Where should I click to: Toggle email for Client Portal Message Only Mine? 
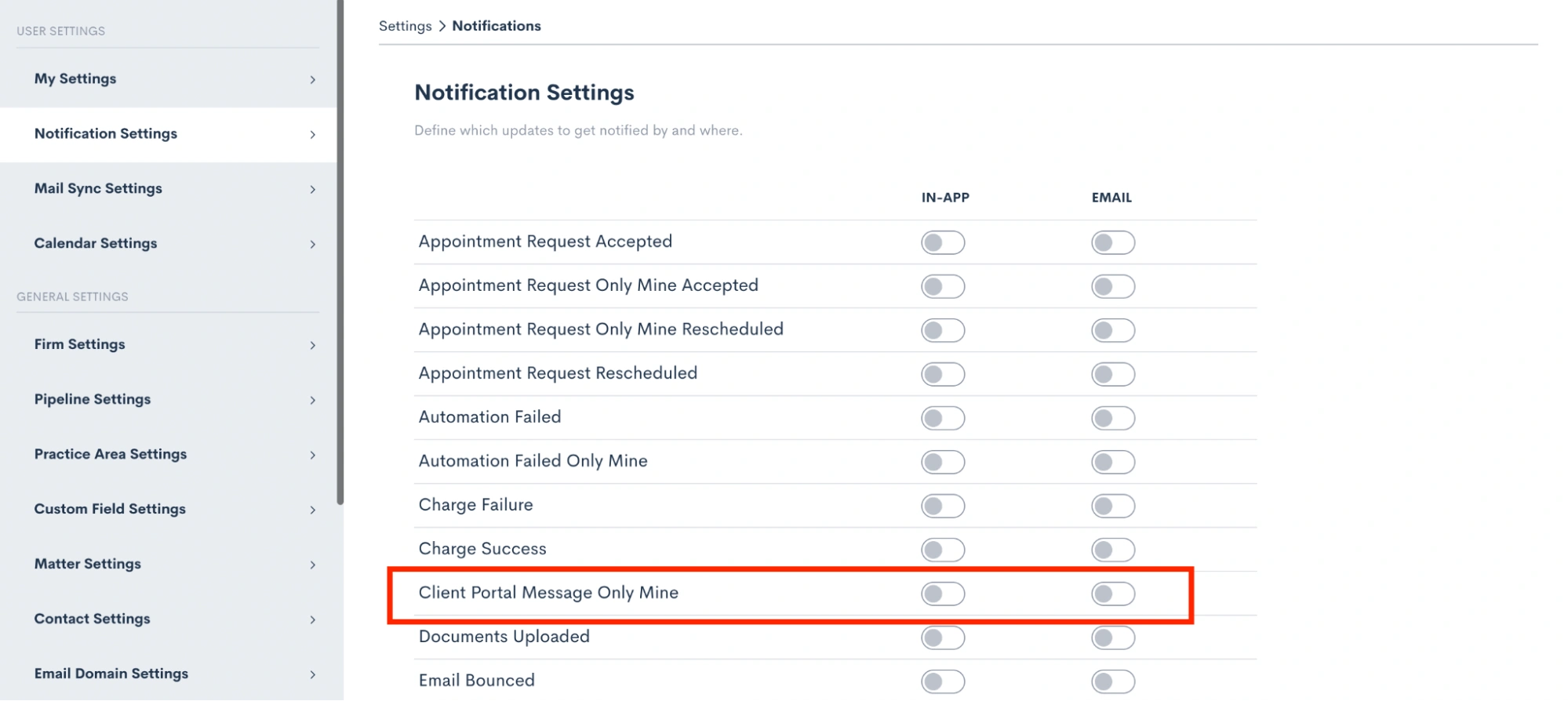tap(1113, 594)
